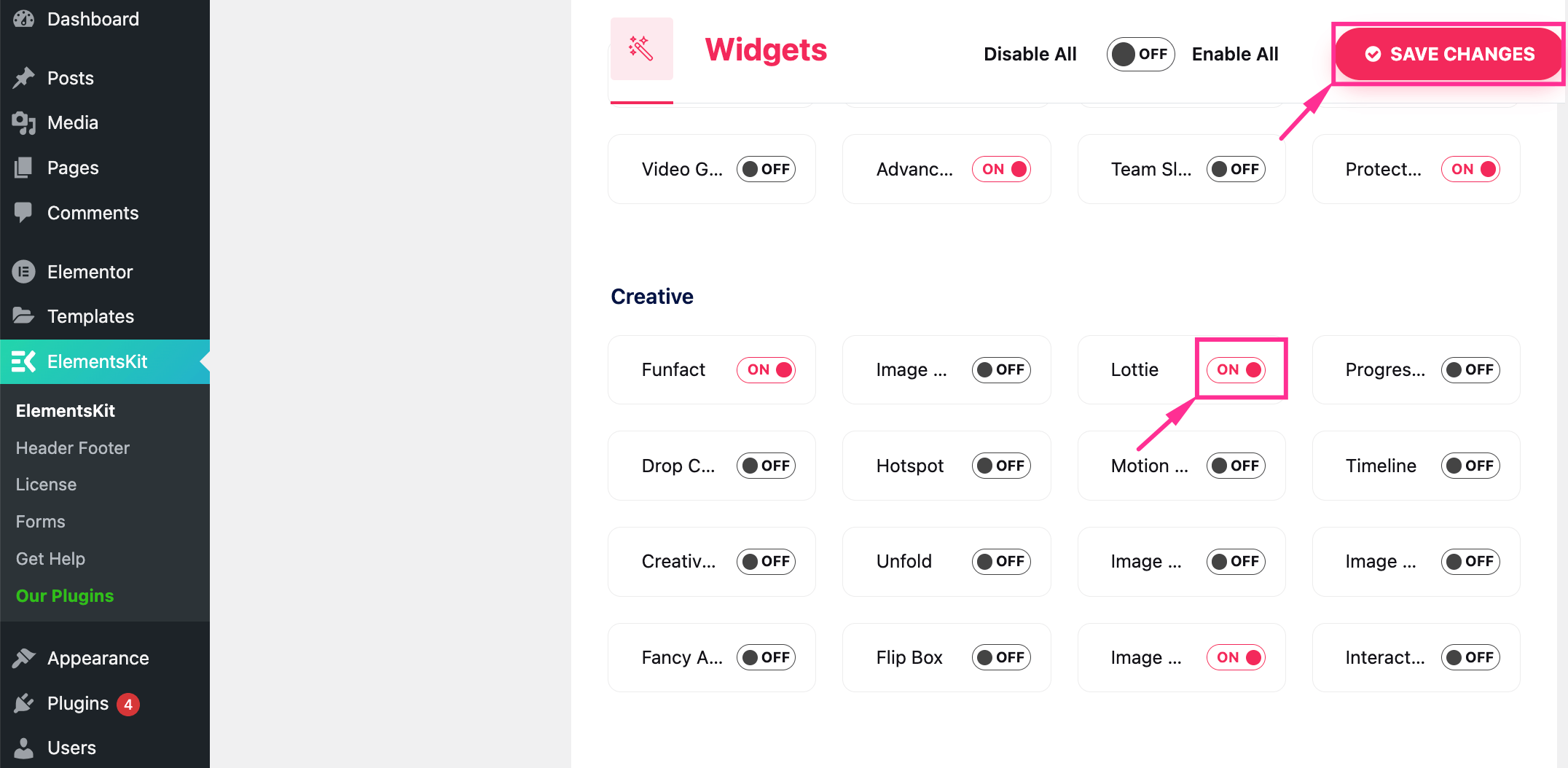Open the Header Footer menu entry
This screenshot has height=768, width=1568.
click(x=72, y=447)
